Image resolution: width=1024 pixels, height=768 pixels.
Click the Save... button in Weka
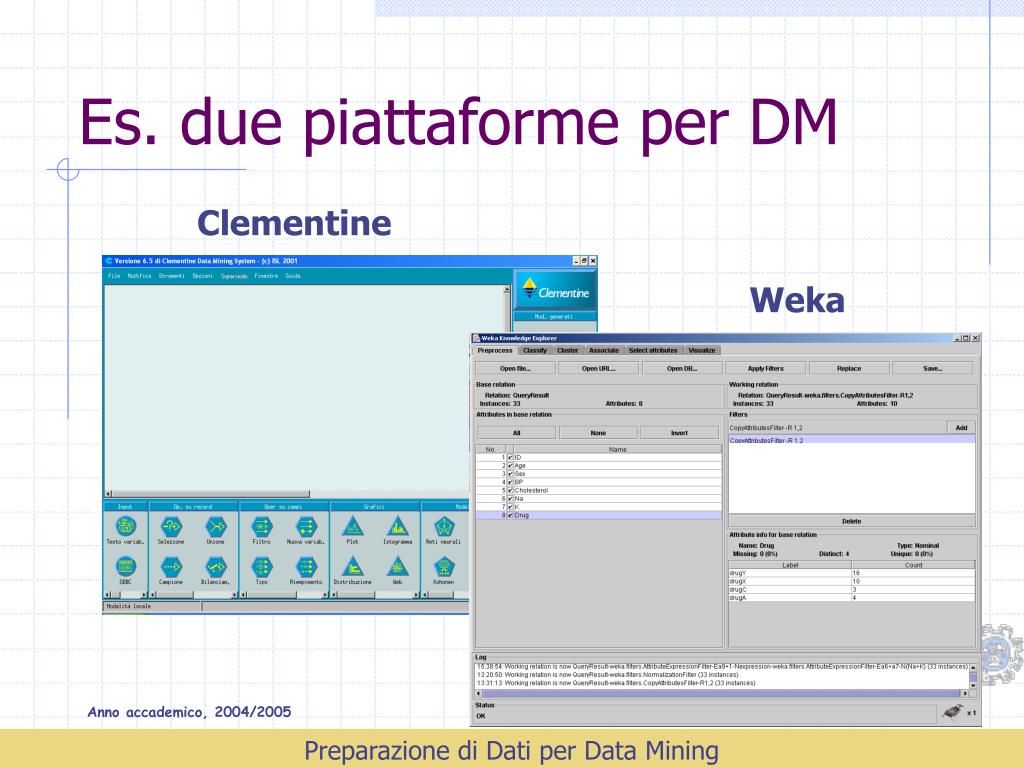pyautogui.click(x=933, y=368)
